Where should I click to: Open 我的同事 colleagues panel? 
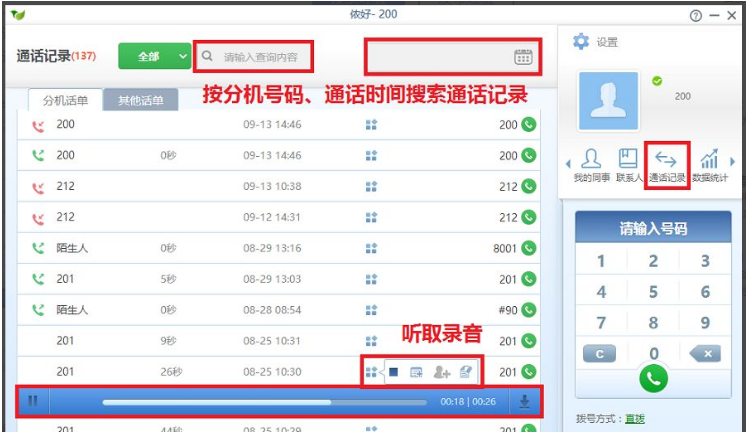tap(591, 165)
